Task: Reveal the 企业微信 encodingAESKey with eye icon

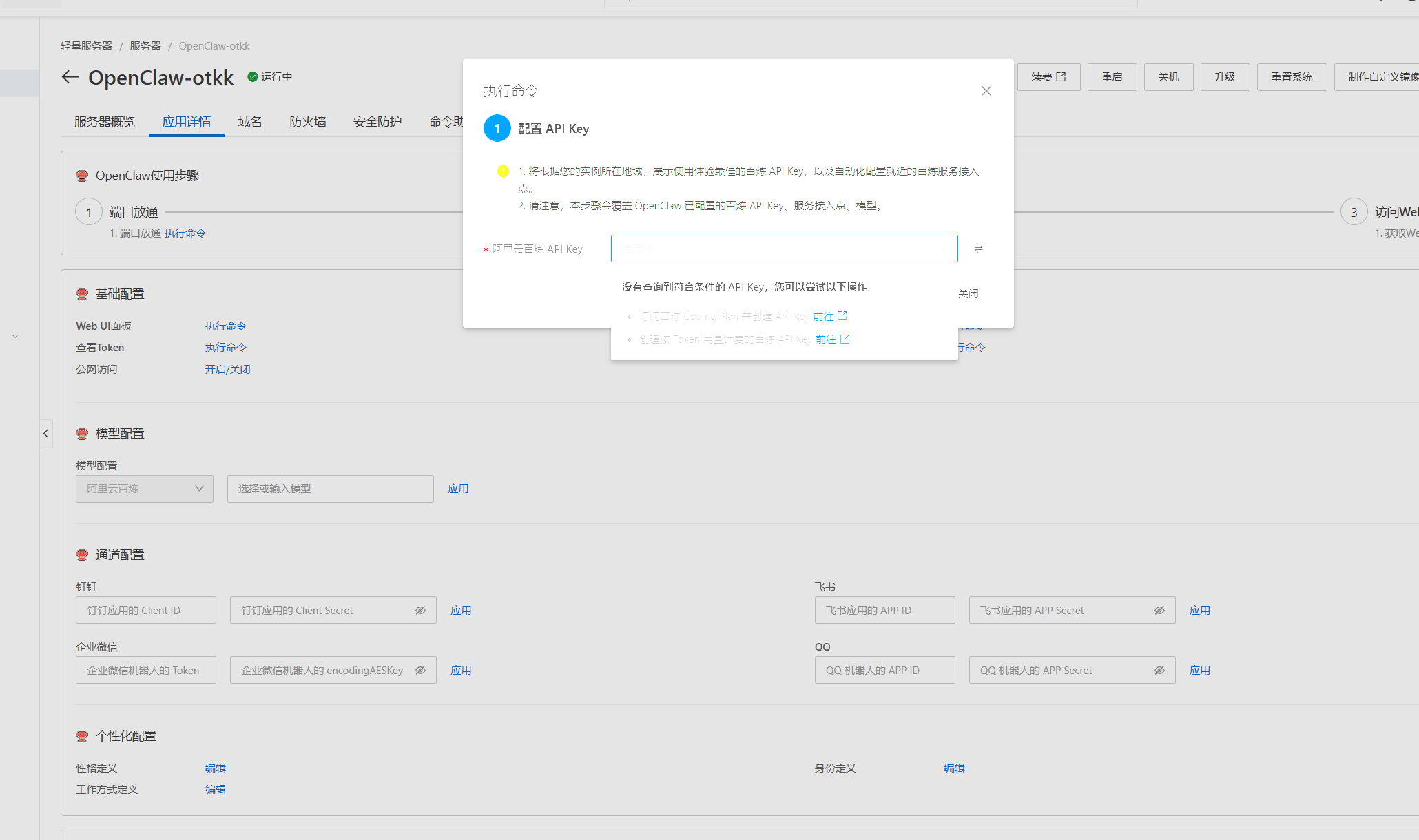Action: (420, 670)
